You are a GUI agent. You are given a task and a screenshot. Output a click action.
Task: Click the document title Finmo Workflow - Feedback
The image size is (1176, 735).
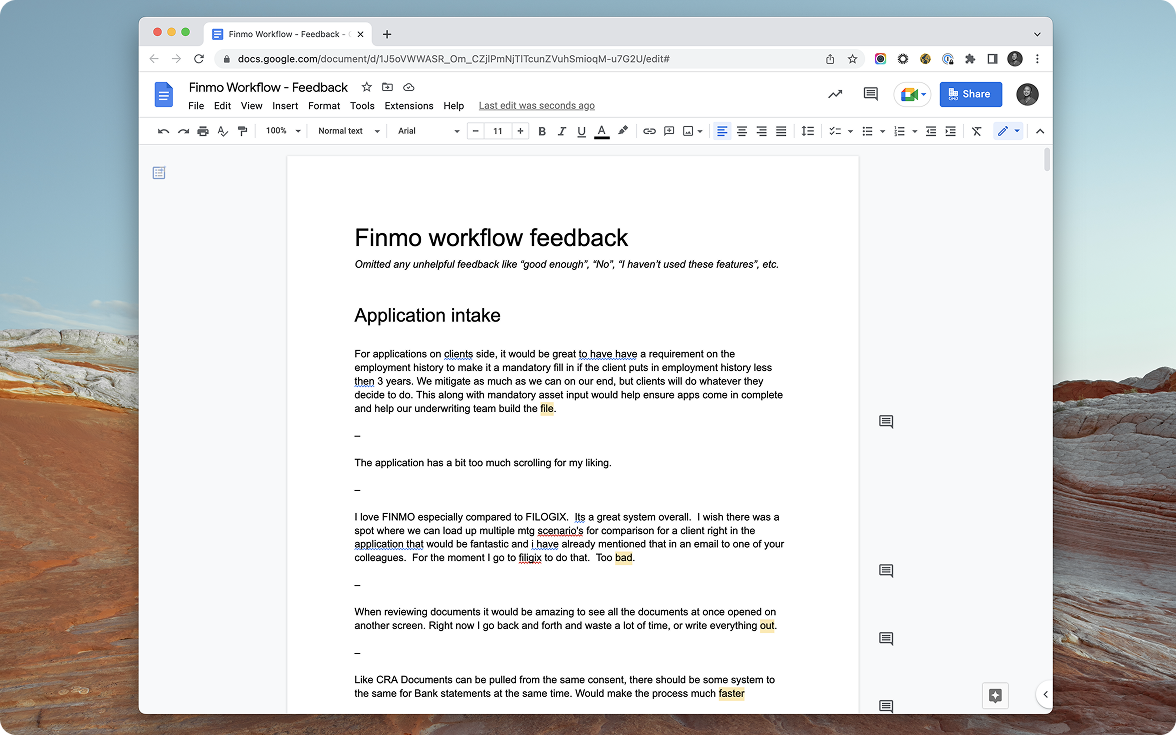coord(268,87)
